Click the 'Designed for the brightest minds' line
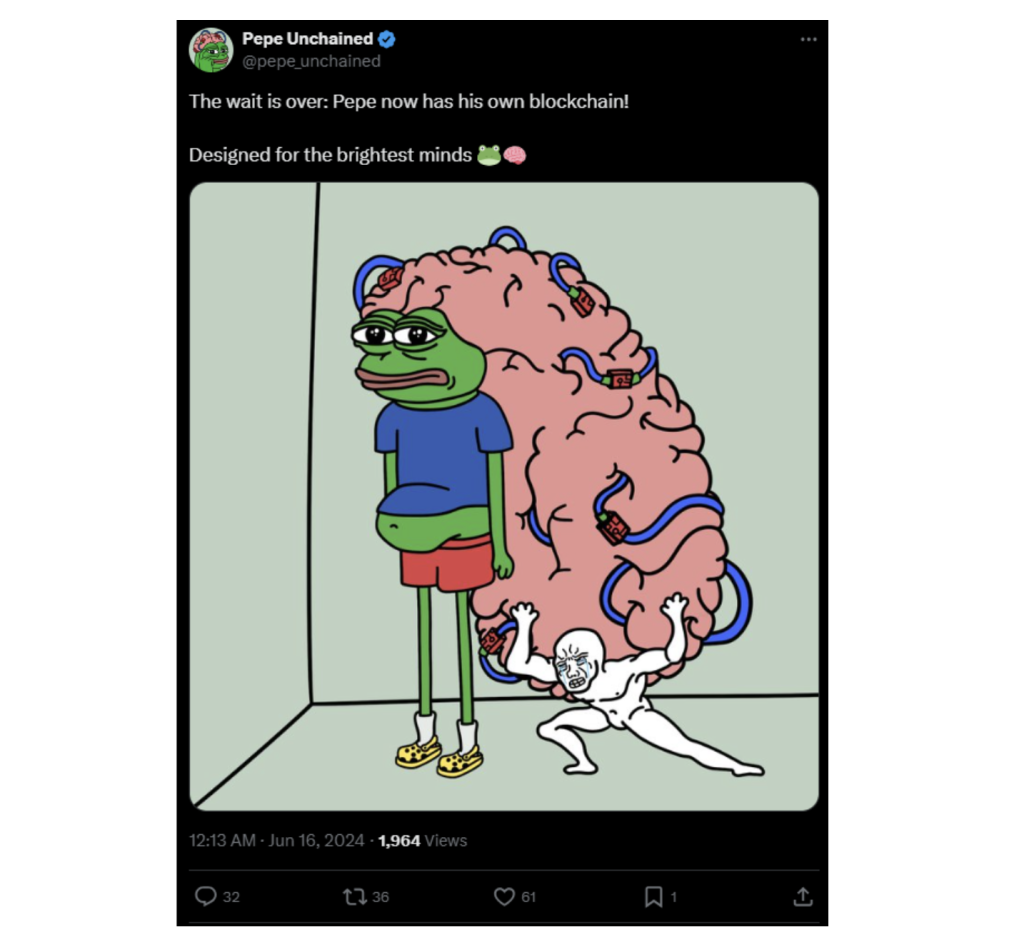The image size is (1024, 927). click(330, 155)
